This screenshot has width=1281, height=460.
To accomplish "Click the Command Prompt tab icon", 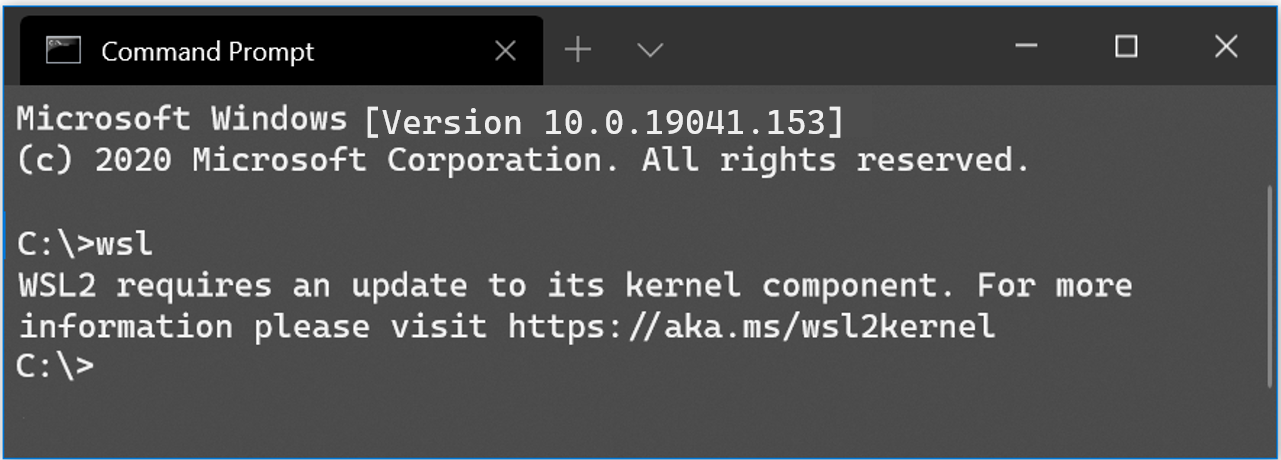I will click(x=63, y=50).
